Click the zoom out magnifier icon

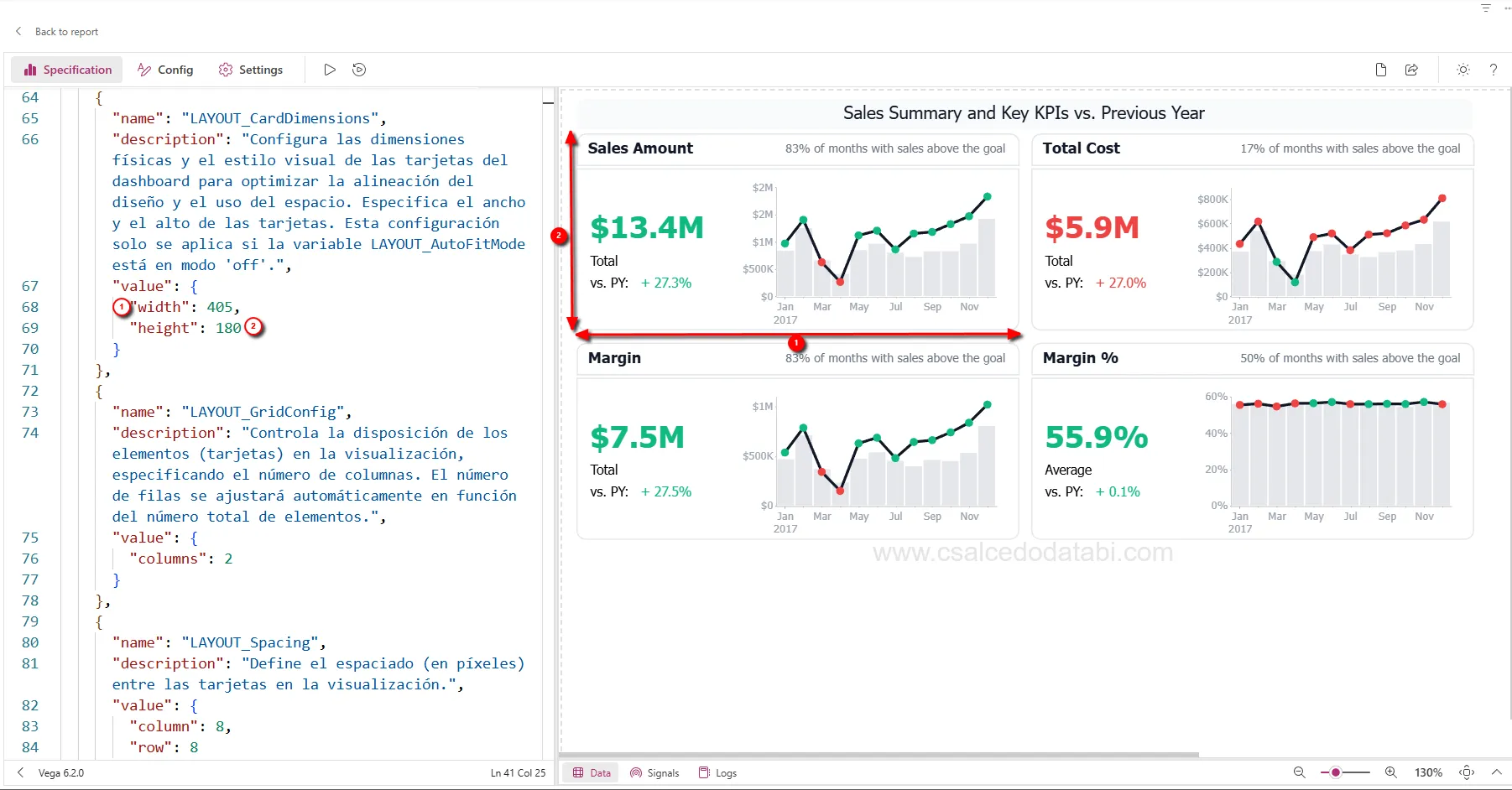tap(1299, 772)
